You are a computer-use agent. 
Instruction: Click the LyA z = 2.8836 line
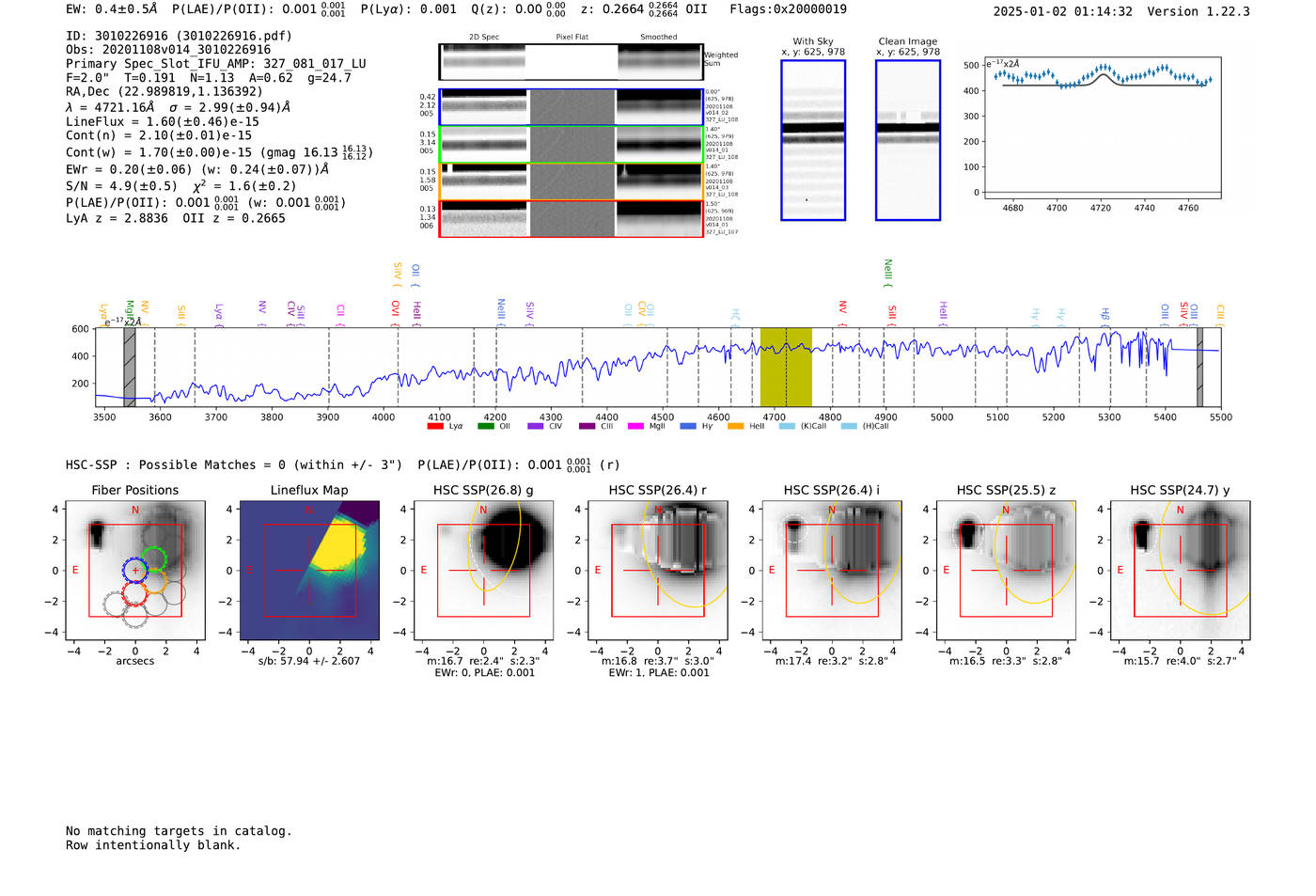coord(176,218)
